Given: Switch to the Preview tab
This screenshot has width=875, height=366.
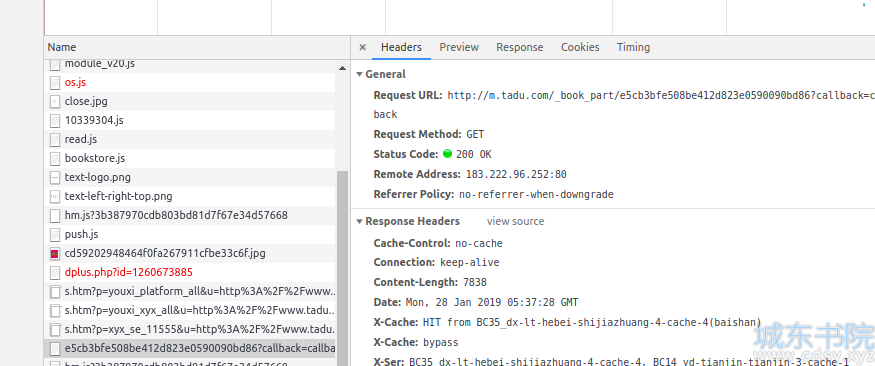Looking at the screenshot, I should pos(459,47).
